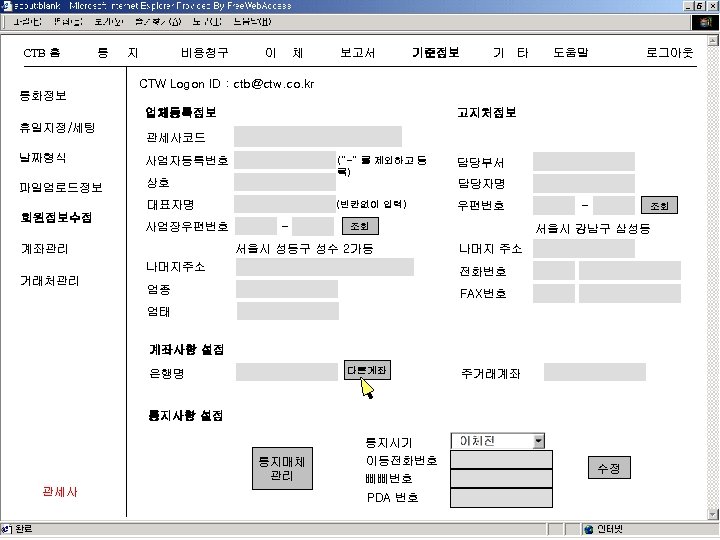Viewport: 720px width, 540px height.
Task: Focus the 주거래계좌 input field
Action: click(x=595, y=372)
